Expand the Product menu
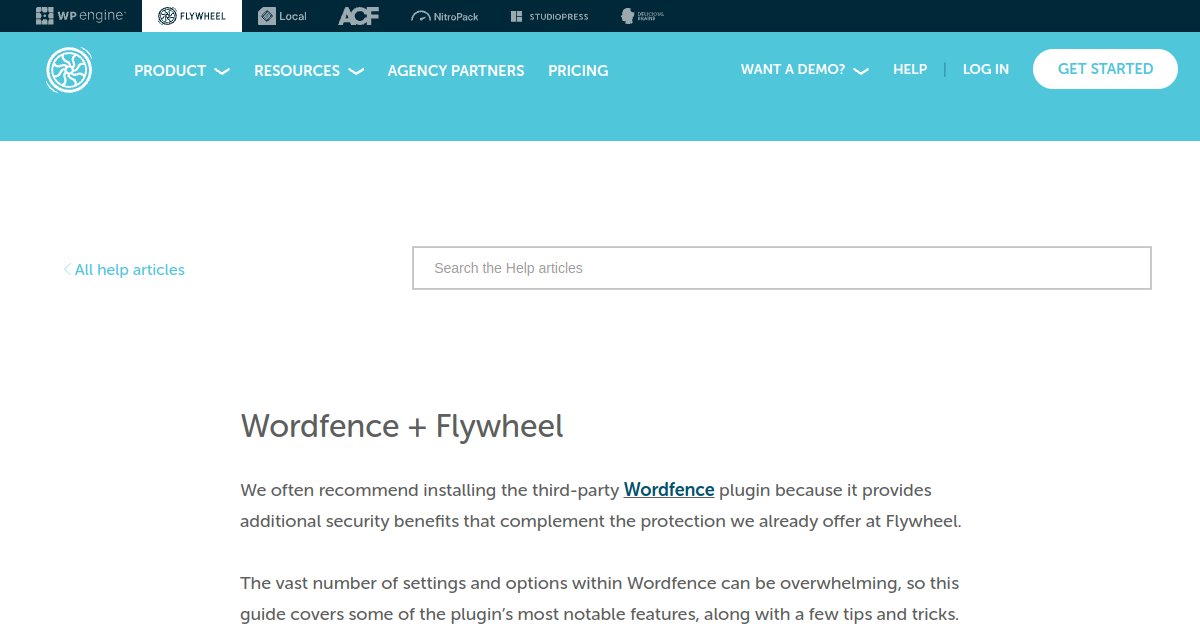This screenshot has height=630, width=1200. pos(182,71)
